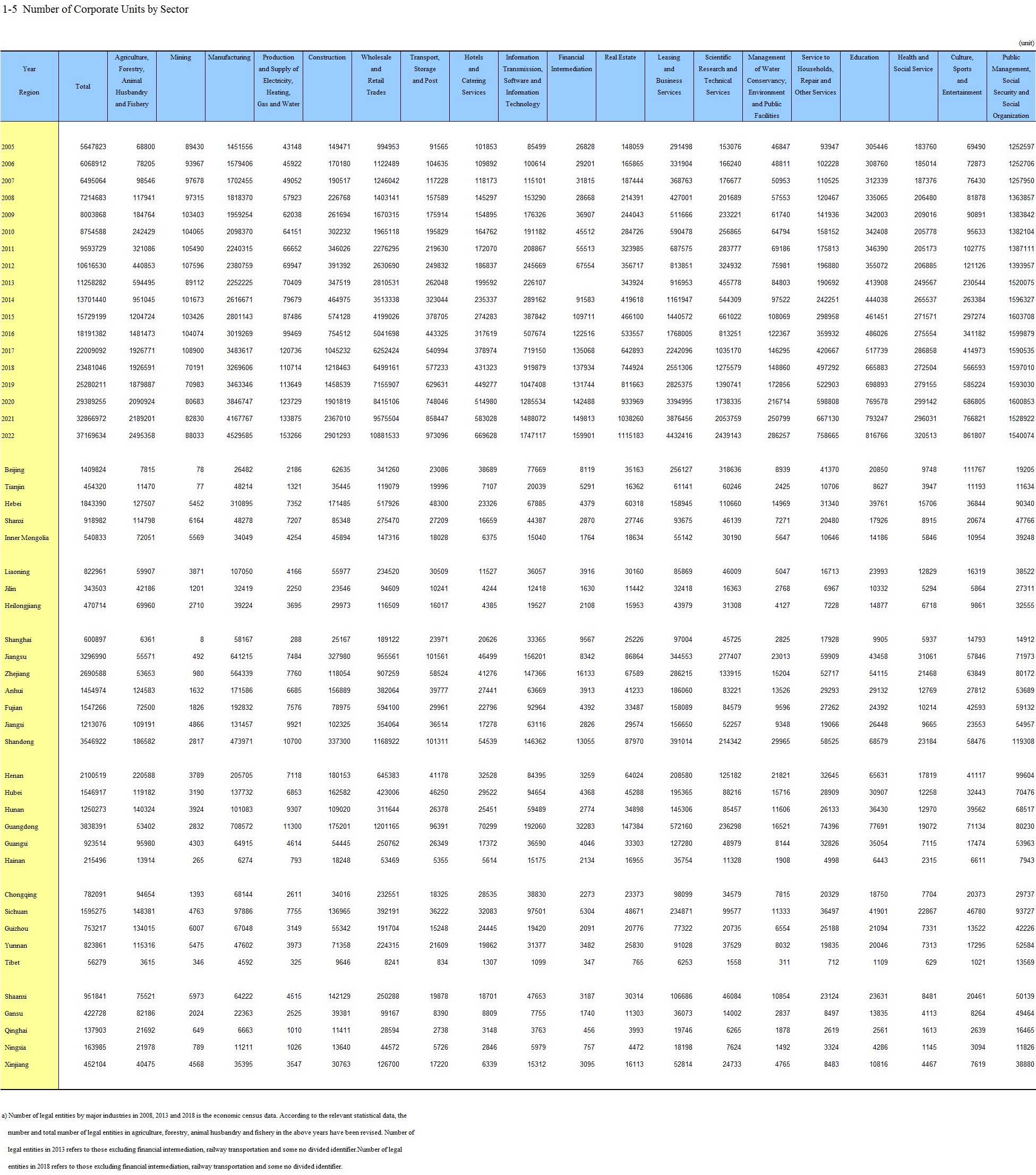The width and height of the screenshot is (1036, 1175).
Task: Select 2022 manufacturing value 4529585
Action: tap(239, 436)
